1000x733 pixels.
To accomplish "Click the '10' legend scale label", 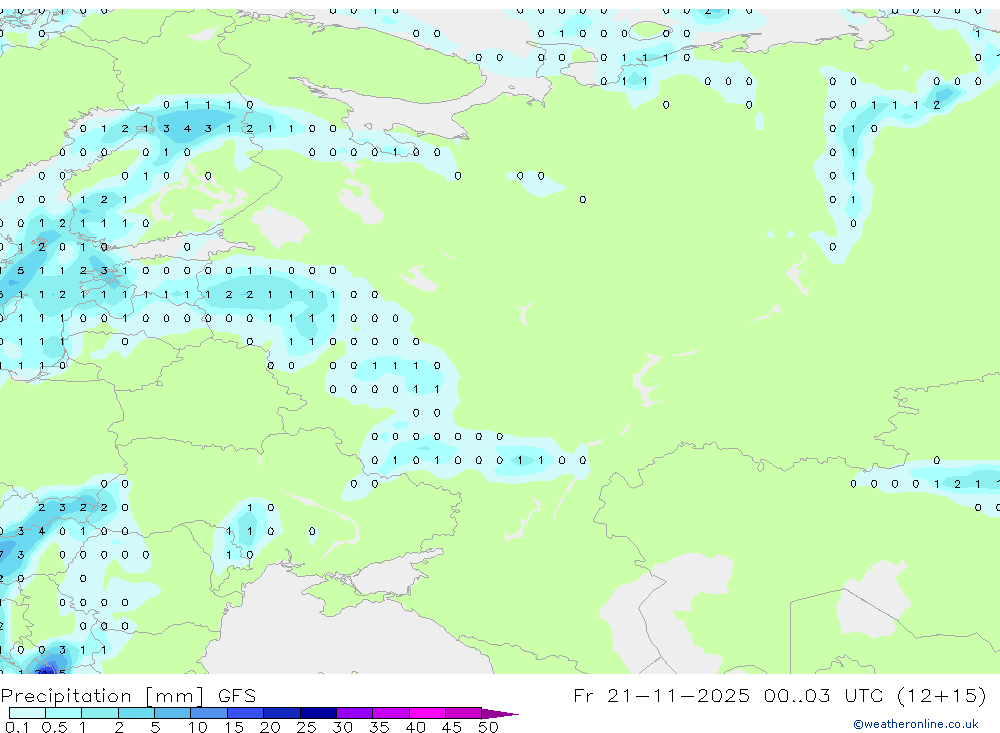I will coord(197,727).
